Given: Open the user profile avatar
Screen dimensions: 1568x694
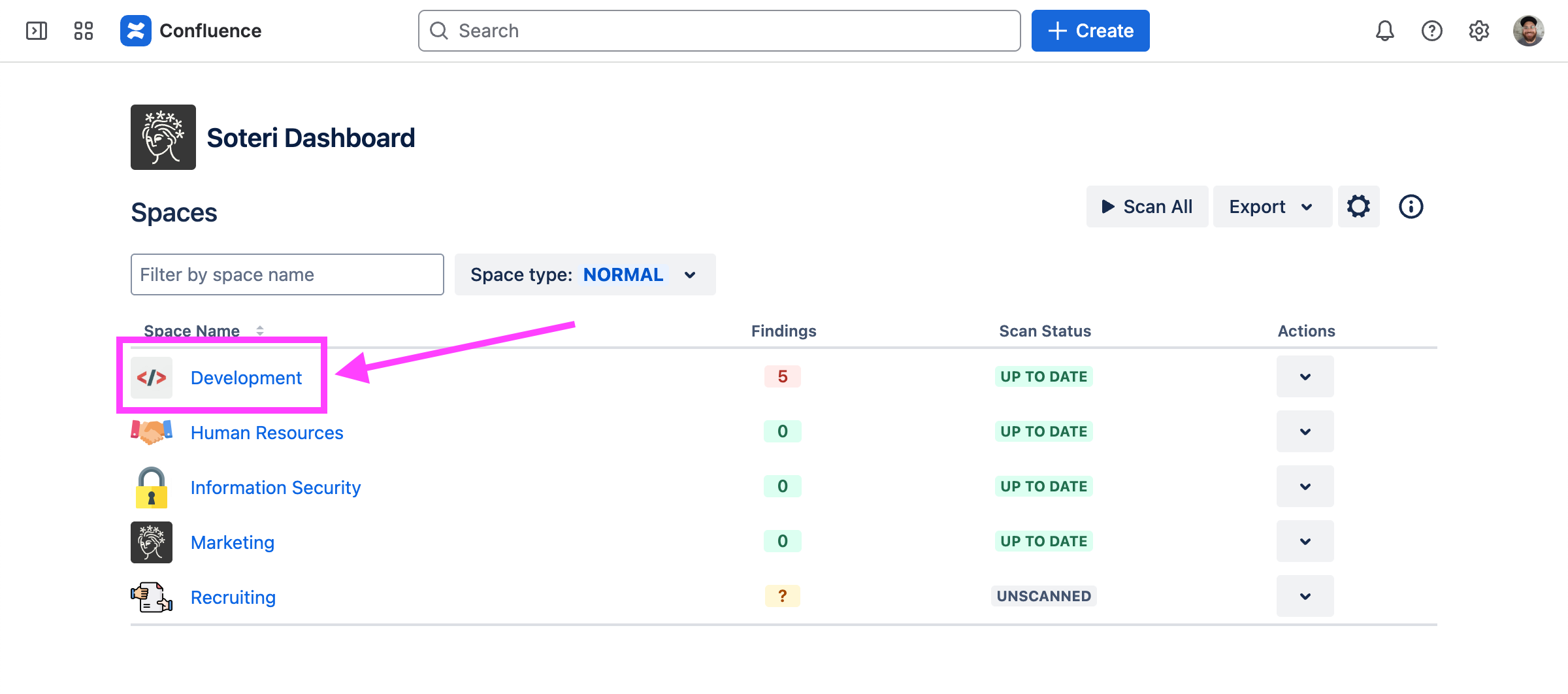Looking at the screenshot, I should tap(1528, 31).
